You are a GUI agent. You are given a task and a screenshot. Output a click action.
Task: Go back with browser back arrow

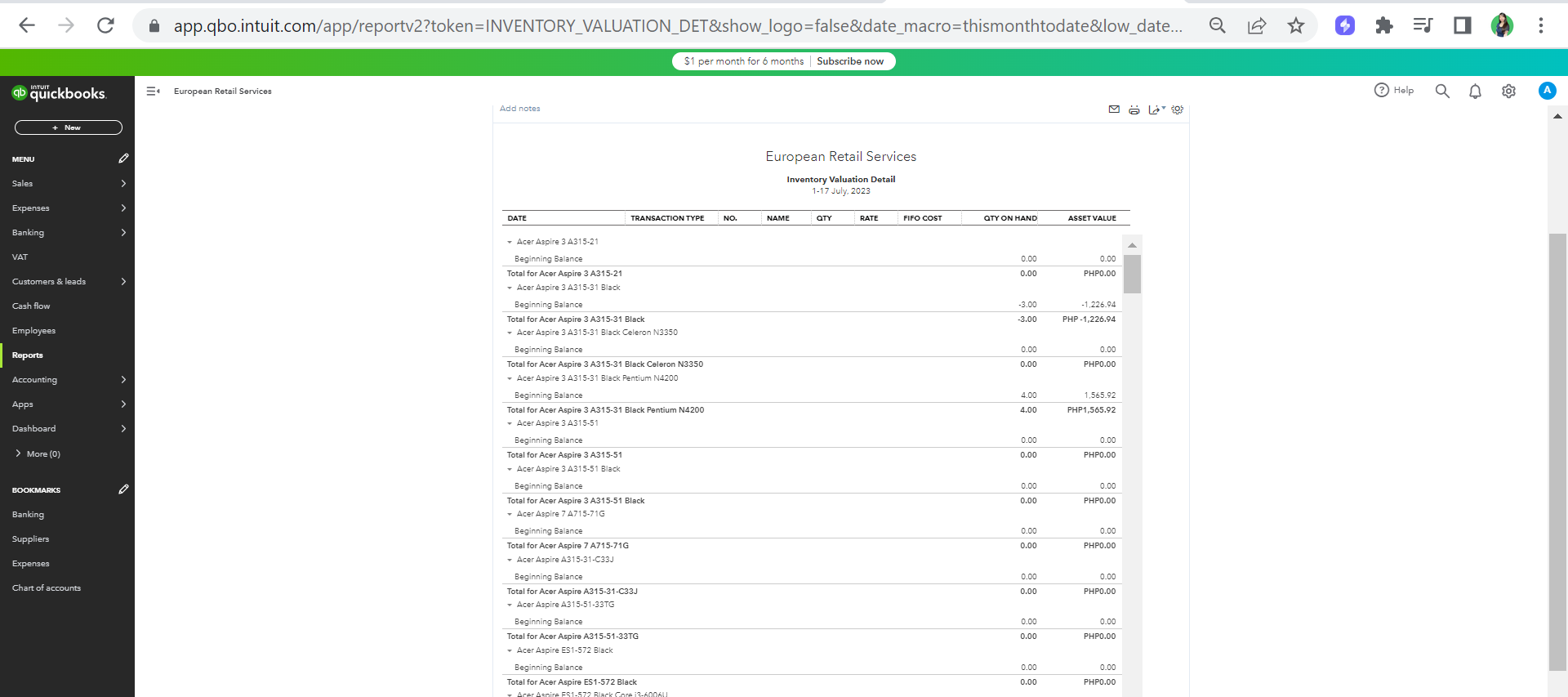click(x=27, y=25)
